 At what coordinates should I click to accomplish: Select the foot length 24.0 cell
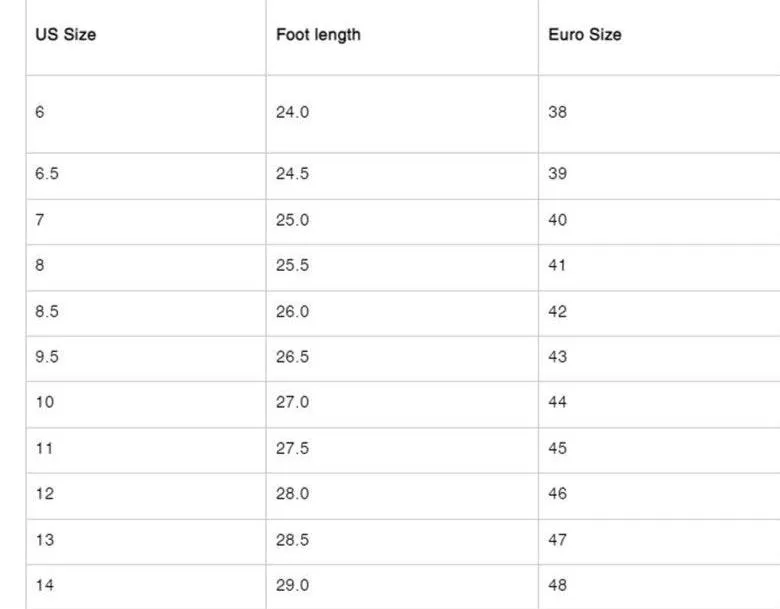[402, 114]
